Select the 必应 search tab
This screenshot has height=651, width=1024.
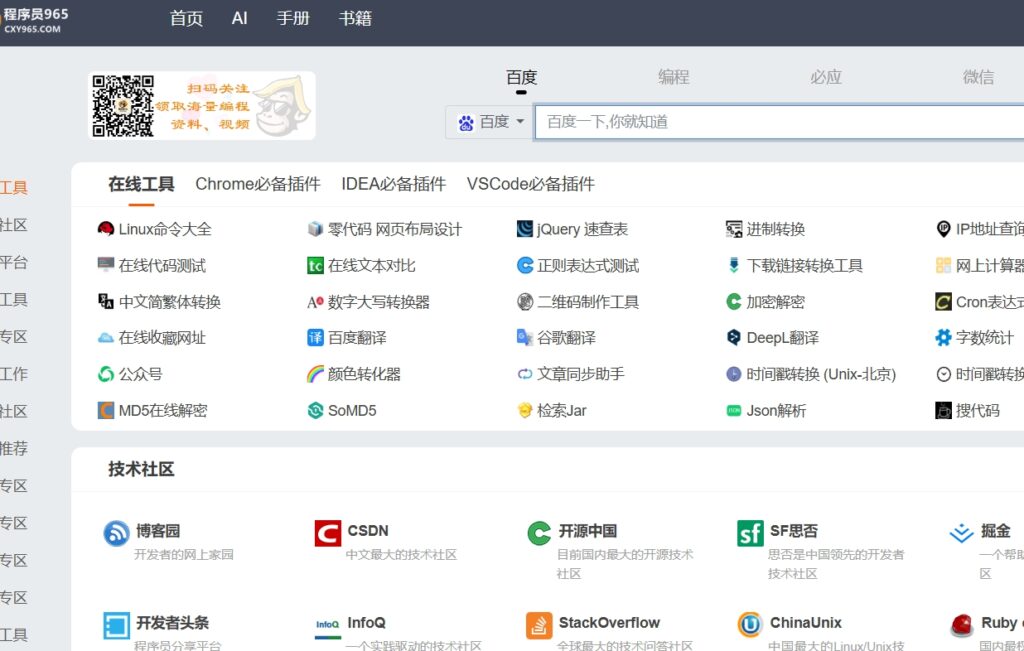(x=825, y=77)
